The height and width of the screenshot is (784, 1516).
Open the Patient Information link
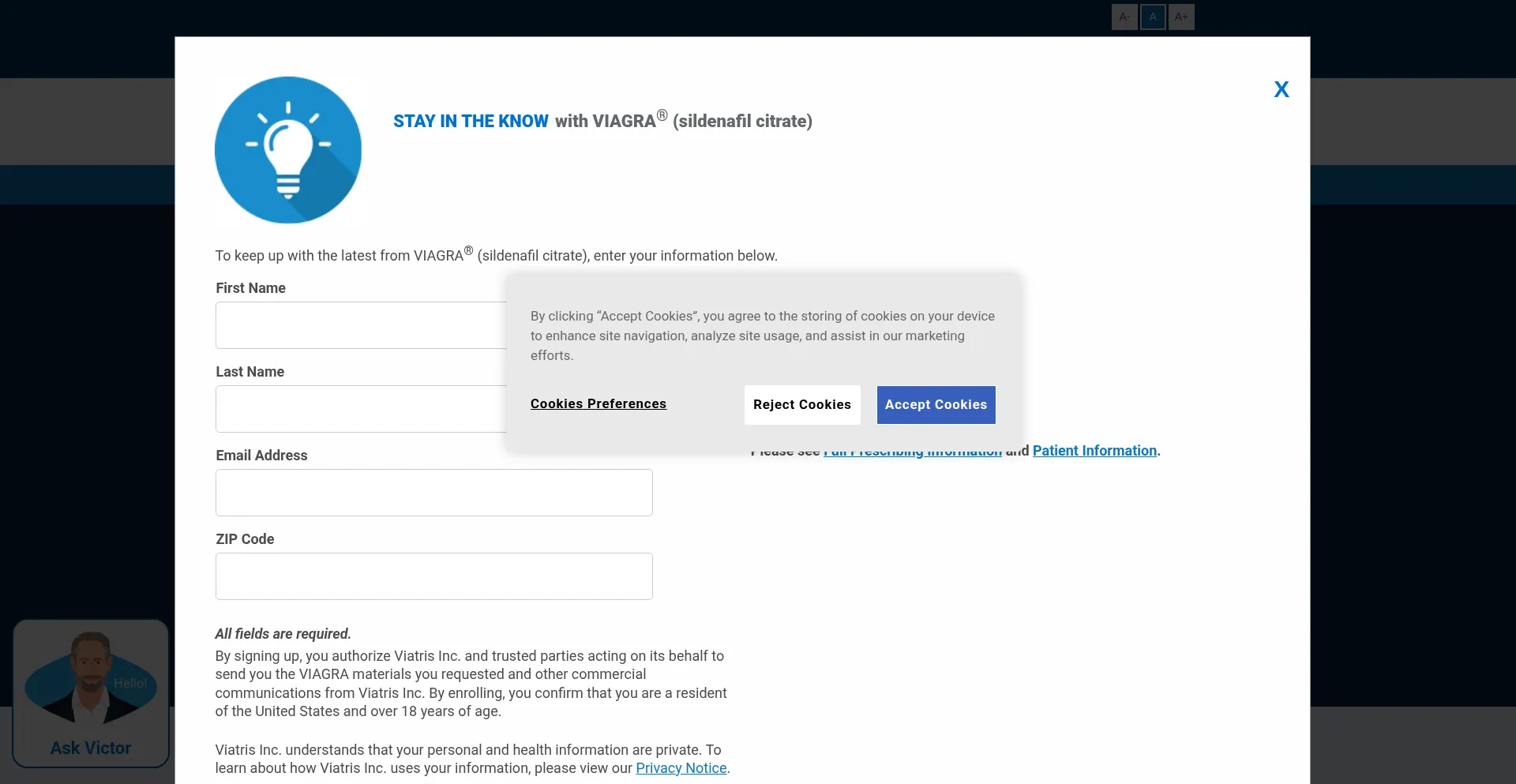point(1094,451)
